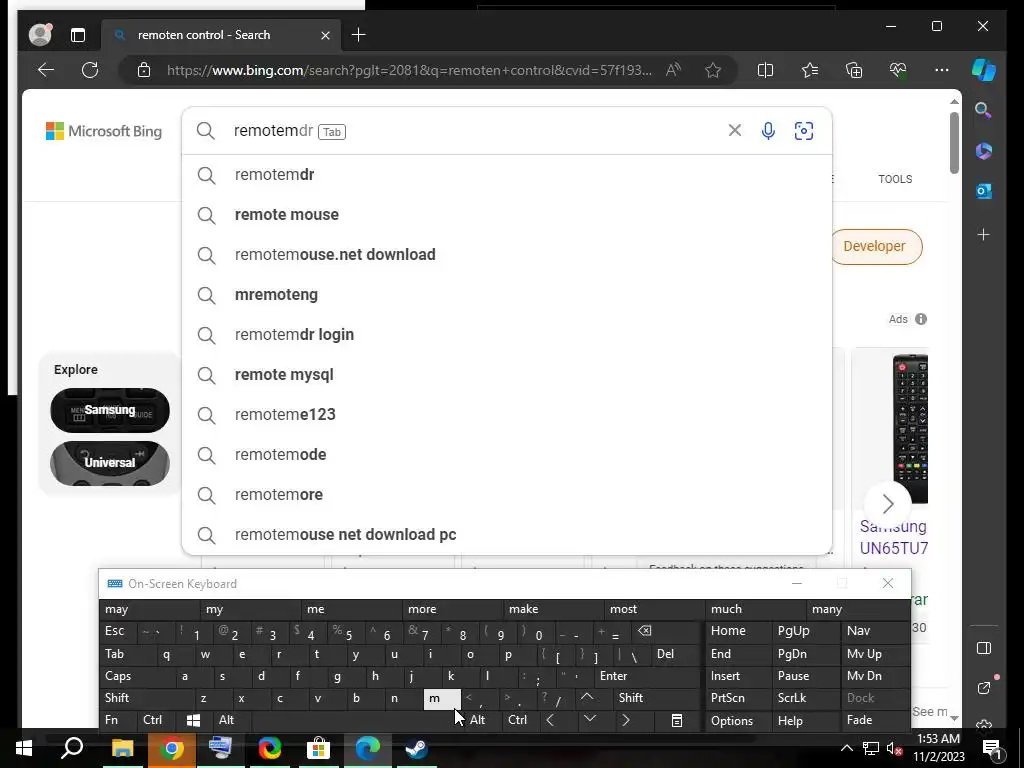Open Copilot sidebar icon
The image size is (1024, 768).
coord(984,70)
